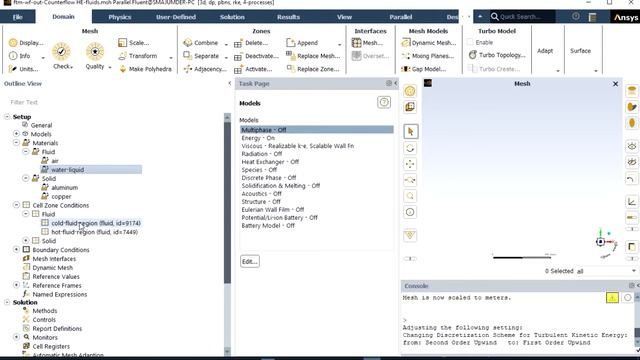
Task: Click Delete zones
Action: click(x=251, y=43)
